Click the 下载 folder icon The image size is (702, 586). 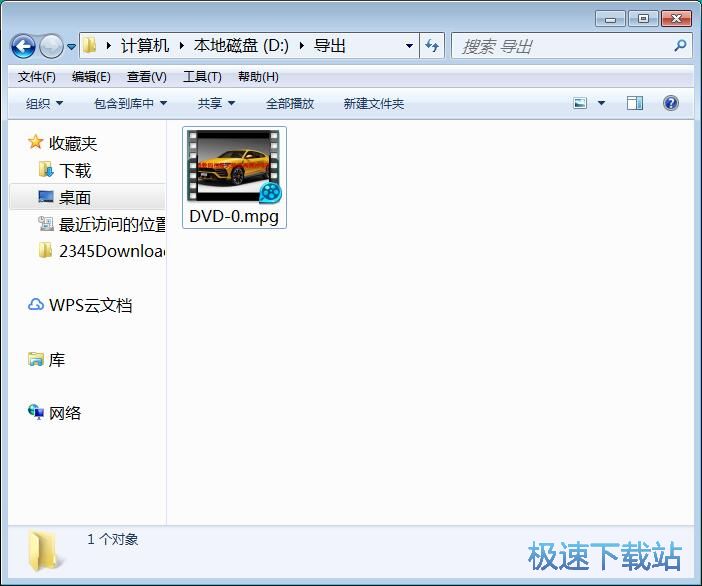[46, 170]
